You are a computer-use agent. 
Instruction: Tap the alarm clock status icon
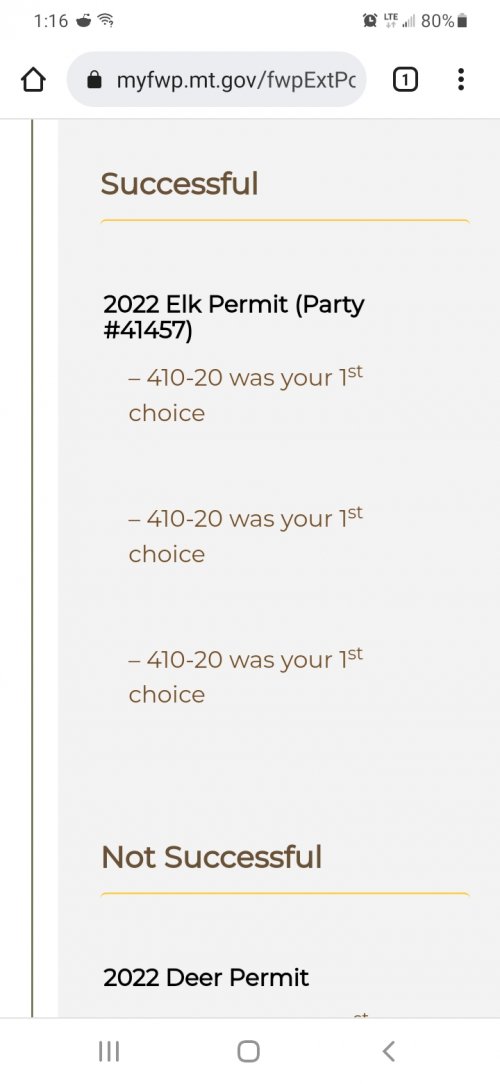pyautogui.click(x=369, y=21)
